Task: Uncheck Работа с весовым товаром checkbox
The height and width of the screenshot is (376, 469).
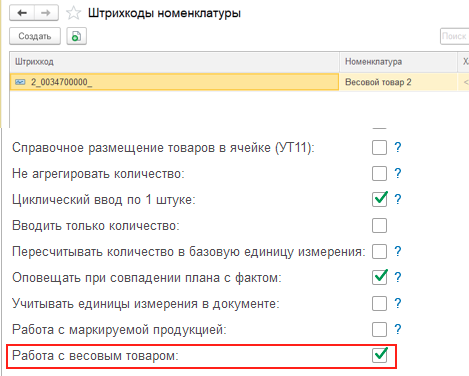Action: [379, 355]
